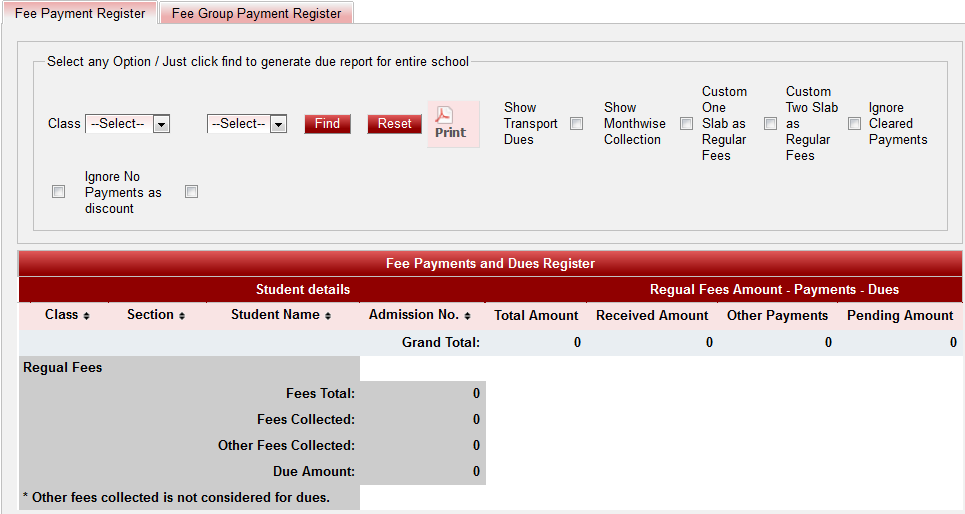Viewport: 965px width, 514px height.
Task: Enable Show Transport Dues checkbox
Action: [576, 124]
